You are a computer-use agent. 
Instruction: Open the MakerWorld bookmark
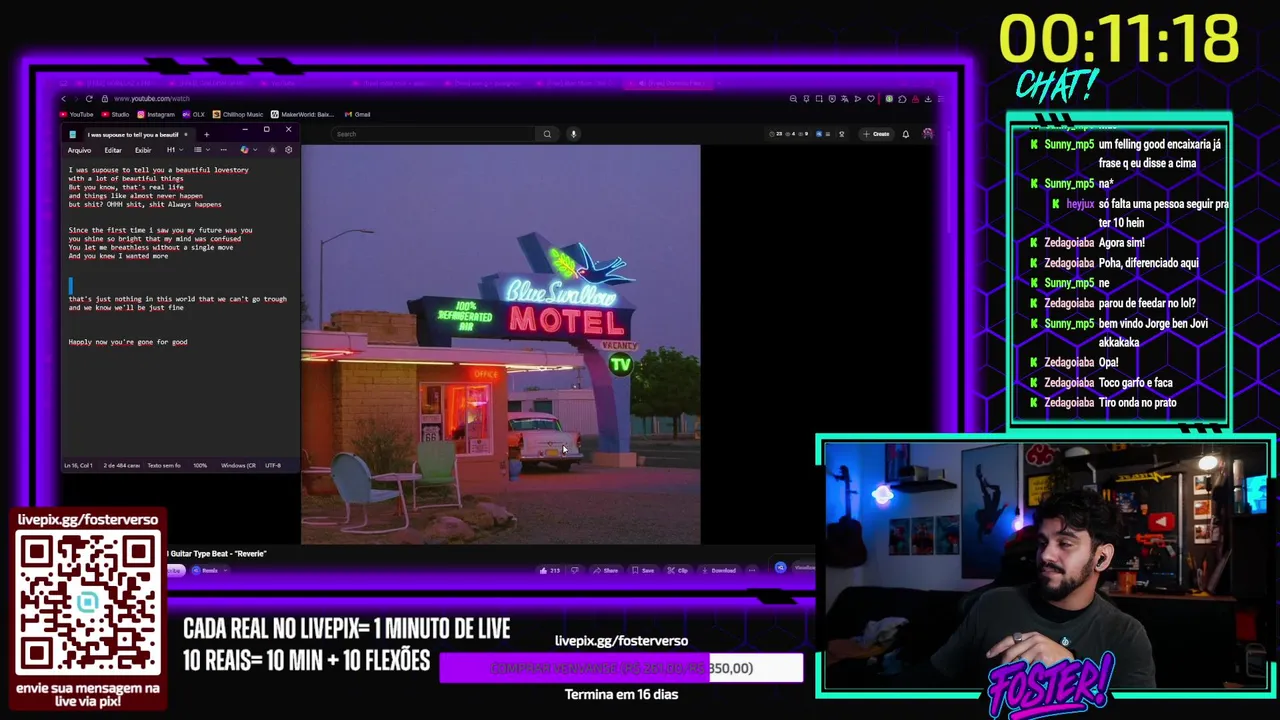pyautogui.click(x=302, y=114)
